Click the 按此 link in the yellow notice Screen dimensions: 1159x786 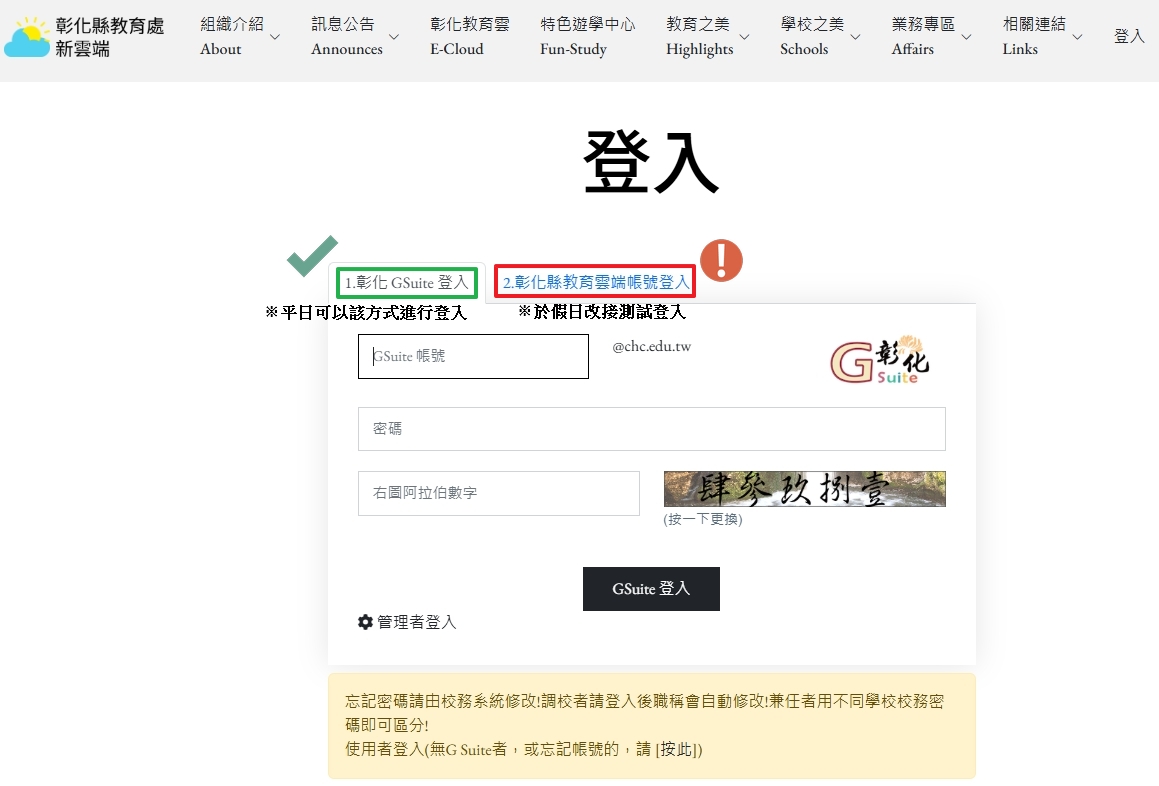[x=678, y=749]
